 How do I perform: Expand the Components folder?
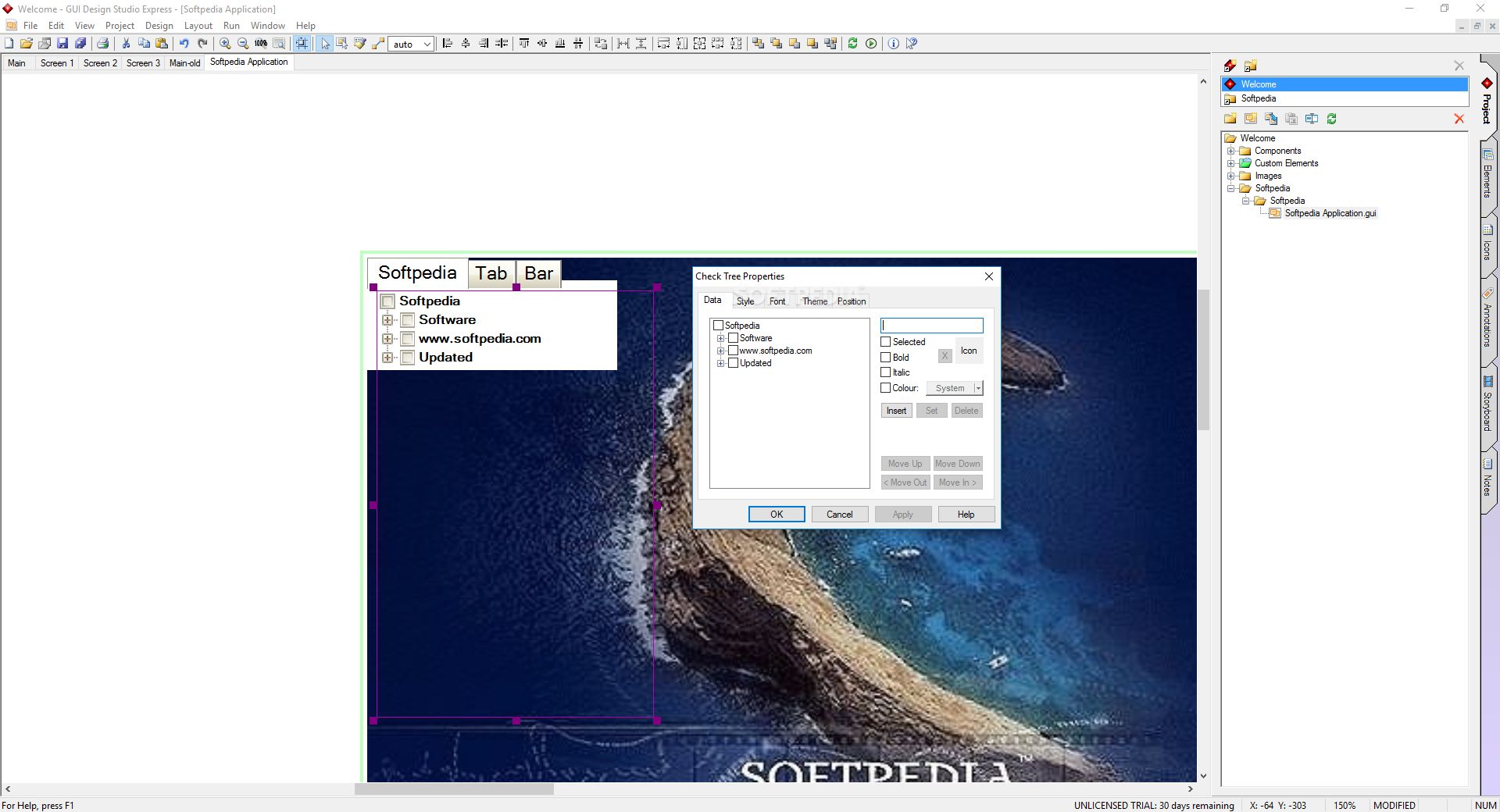1231,151
